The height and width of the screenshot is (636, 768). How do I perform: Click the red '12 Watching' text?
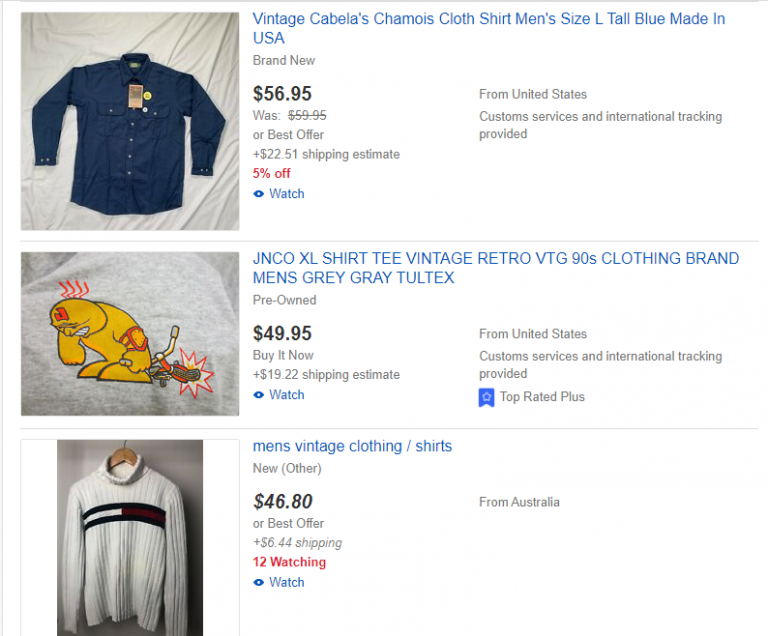[x=289, y=562]
